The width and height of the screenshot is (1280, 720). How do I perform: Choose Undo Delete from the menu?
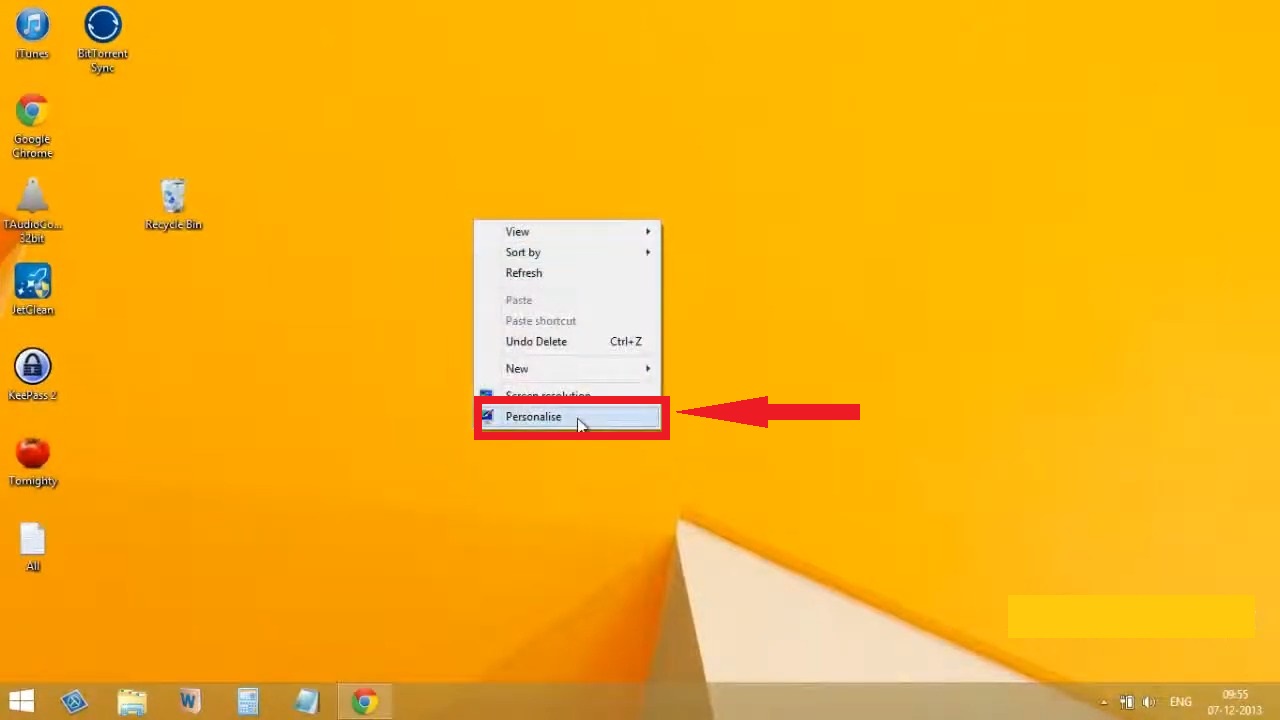(536, 341)
